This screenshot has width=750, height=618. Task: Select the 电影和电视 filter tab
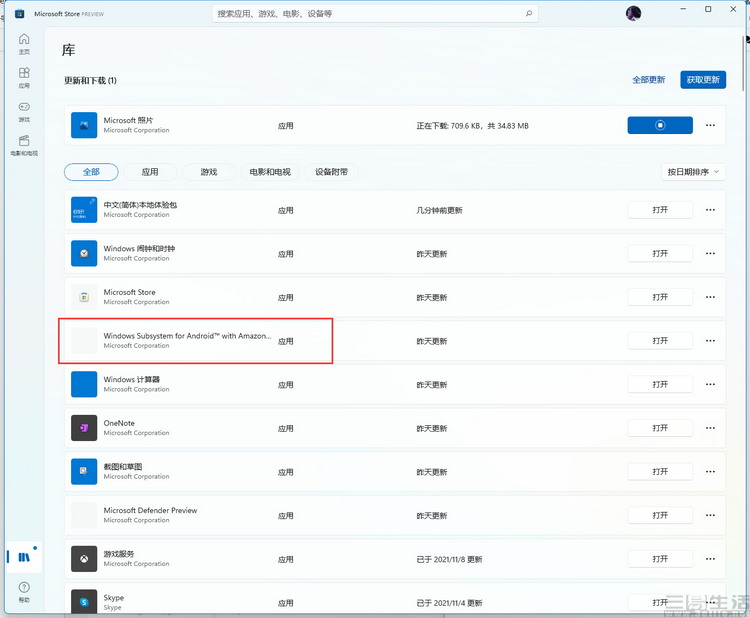click(x=270, y=172)
